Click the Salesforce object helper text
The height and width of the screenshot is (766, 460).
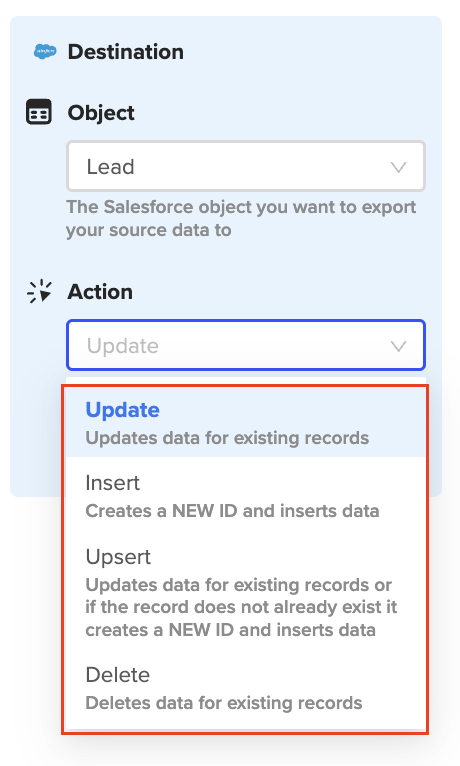point(241,218)
